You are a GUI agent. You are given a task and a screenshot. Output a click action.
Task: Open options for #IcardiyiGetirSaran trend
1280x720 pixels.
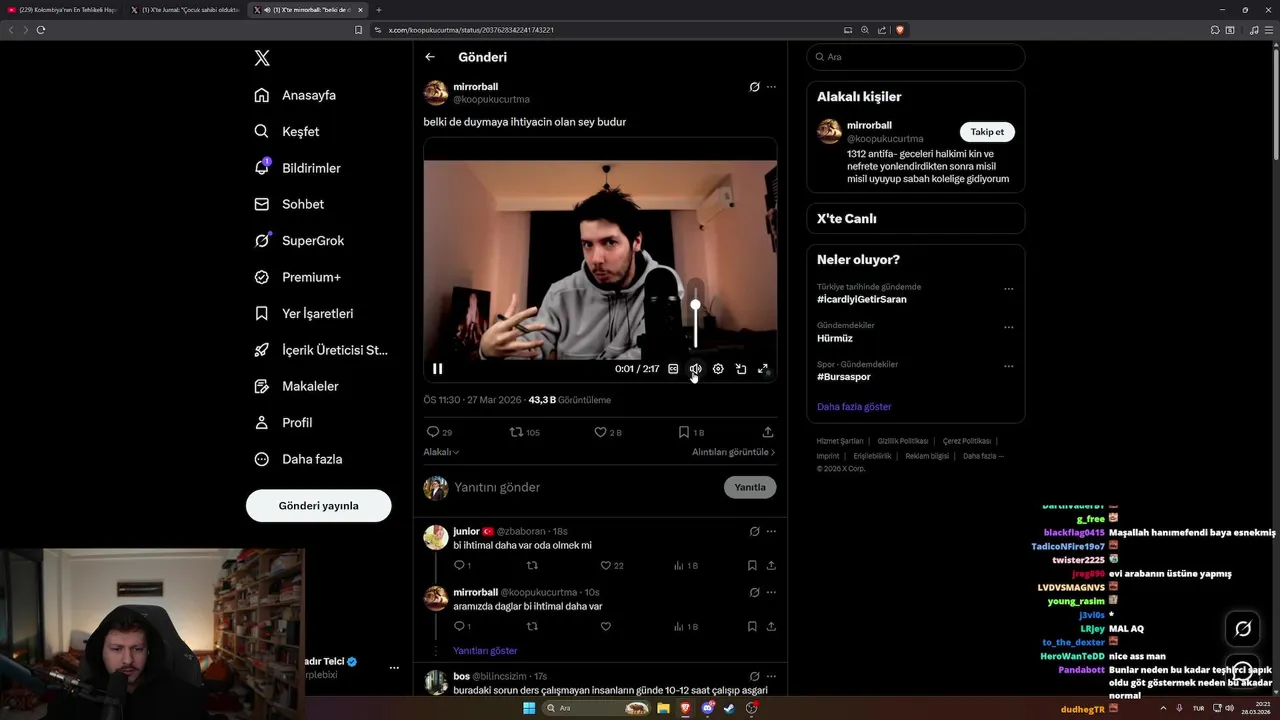coord(1008,289)
